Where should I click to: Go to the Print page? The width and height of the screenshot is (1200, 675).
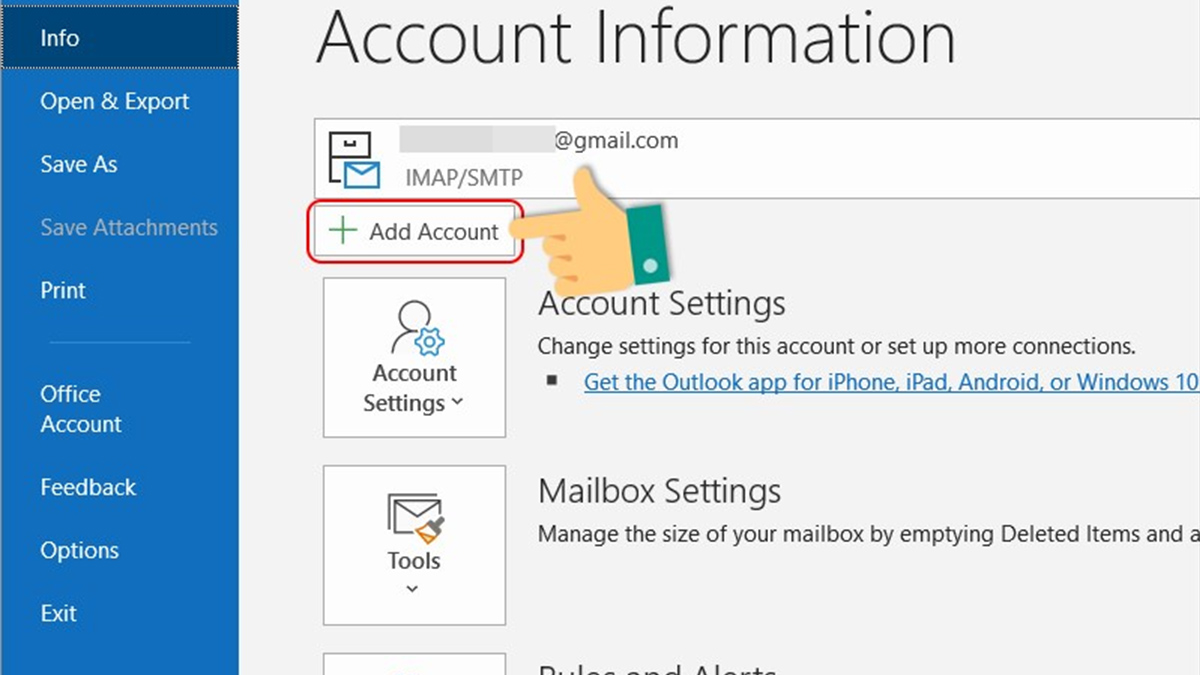click(x=63, y=290)
